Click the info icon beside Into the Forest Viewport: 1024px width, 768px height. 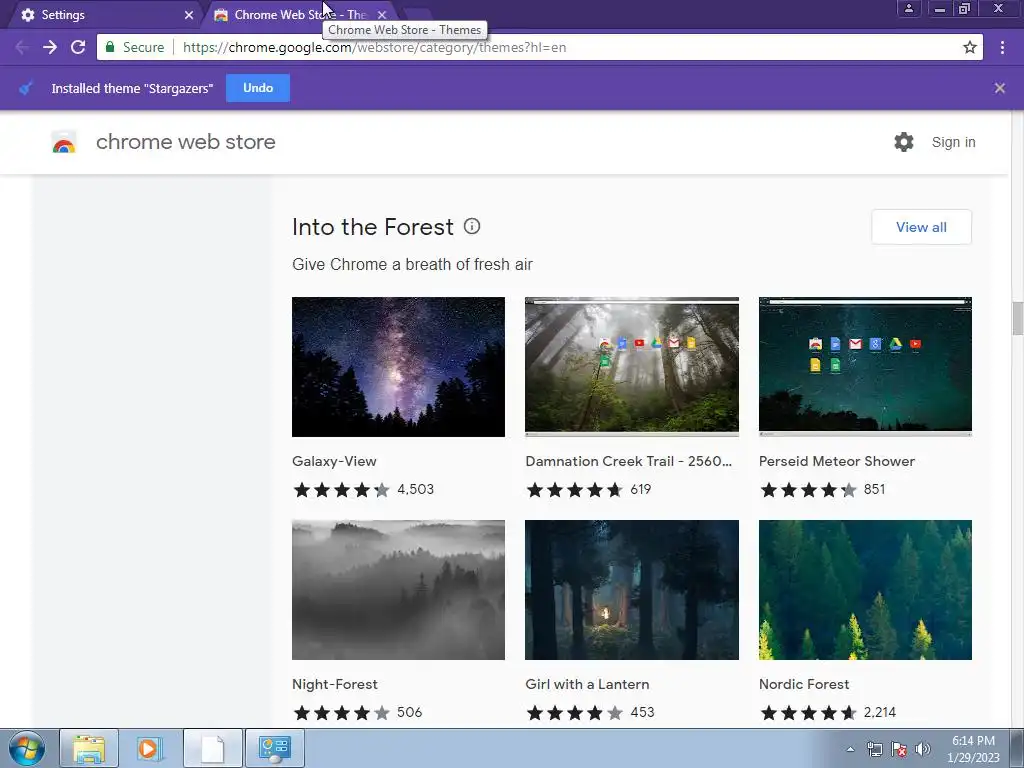click(x=472, y=227)
